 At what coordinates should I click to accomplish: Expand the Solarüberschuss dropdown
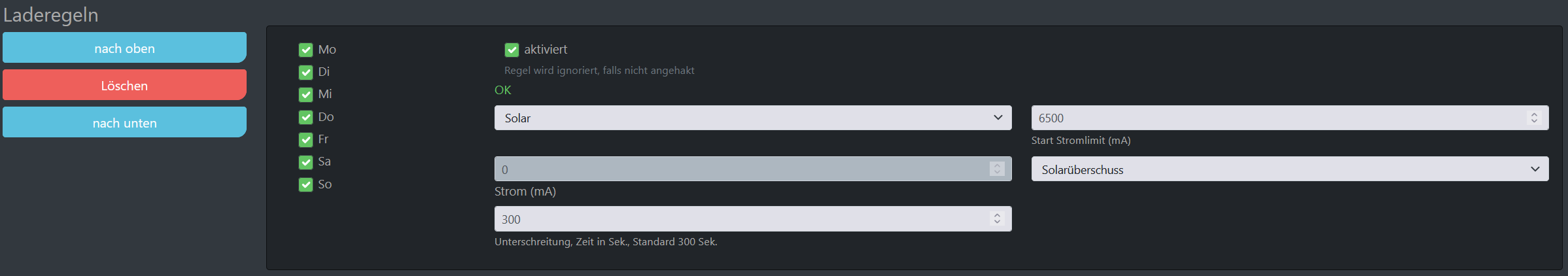[1289, 169]
